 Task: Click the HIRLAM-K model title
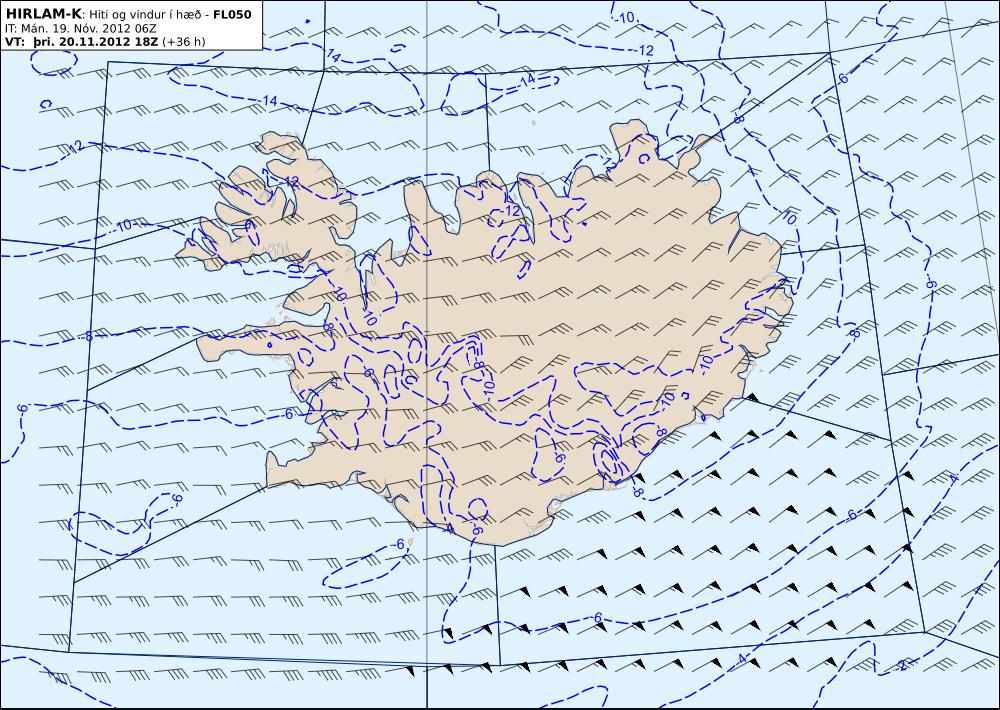(x=43, y=15)
